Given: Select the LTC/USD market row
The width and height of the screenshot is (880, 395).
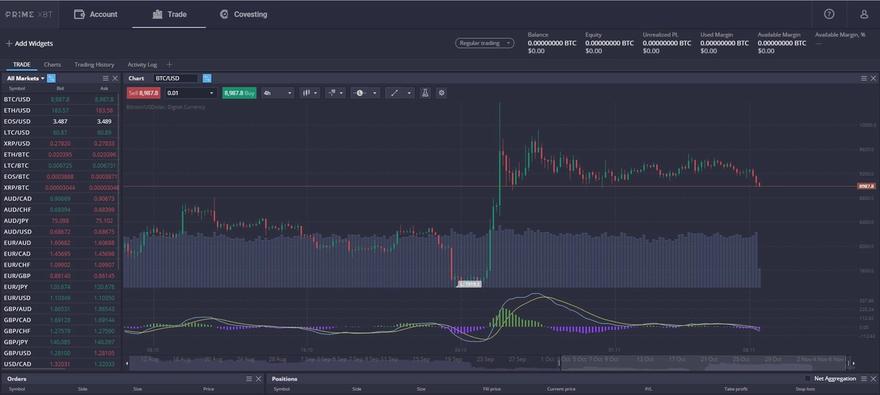Looking at the screenshot, I should pos(61,132).
